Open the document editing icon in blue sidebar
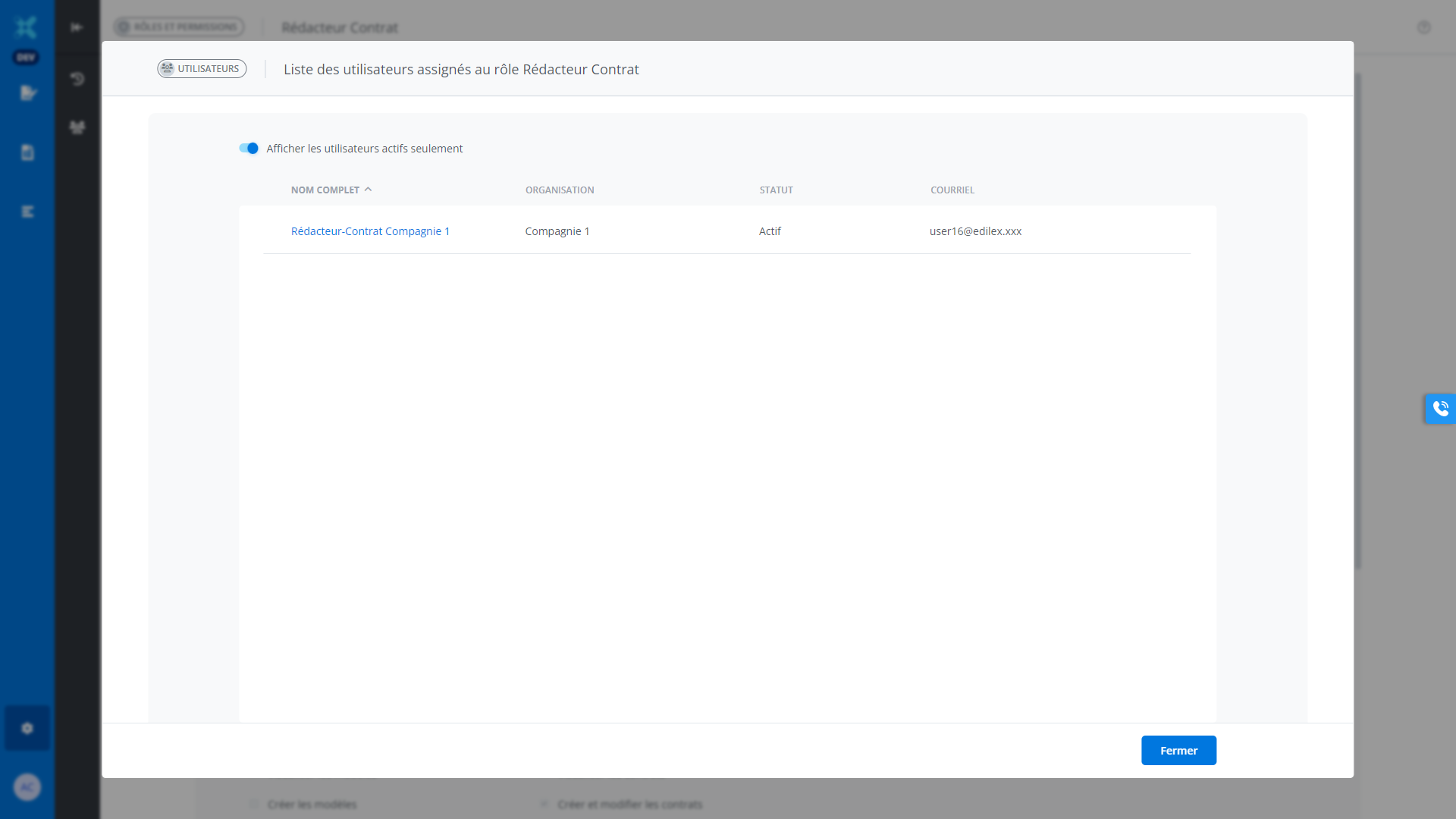1456x819 pixels. pos(28,93)
